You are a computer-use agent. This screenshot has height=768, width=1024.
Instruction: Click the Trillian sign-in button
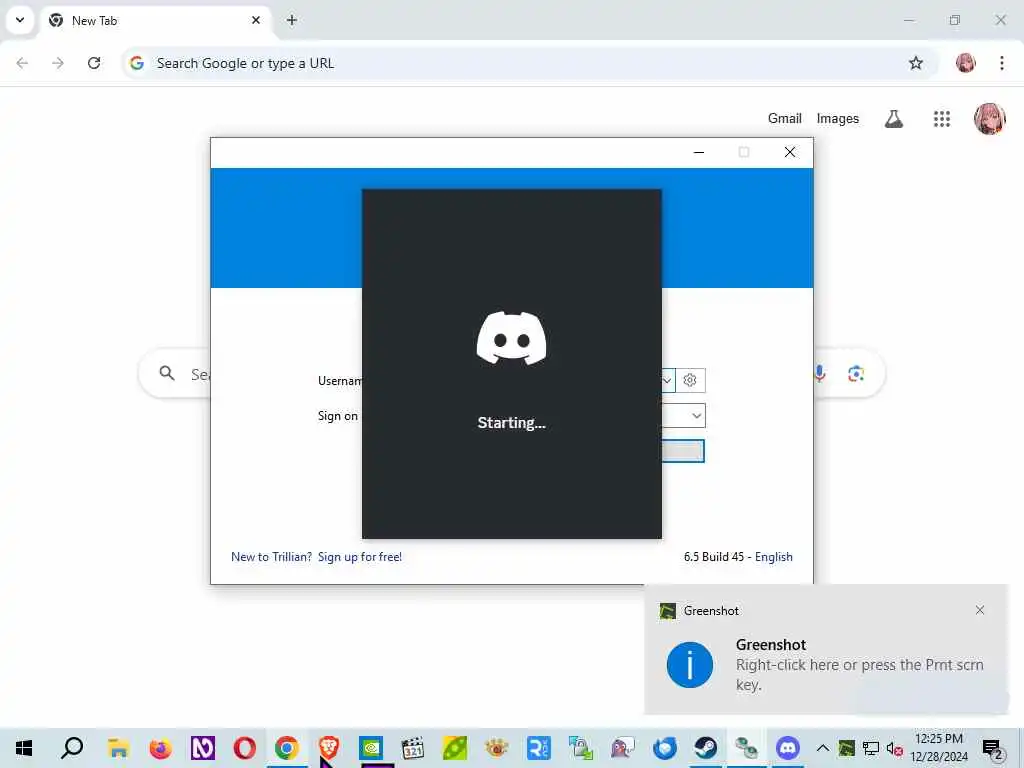(x=683, y=451)
